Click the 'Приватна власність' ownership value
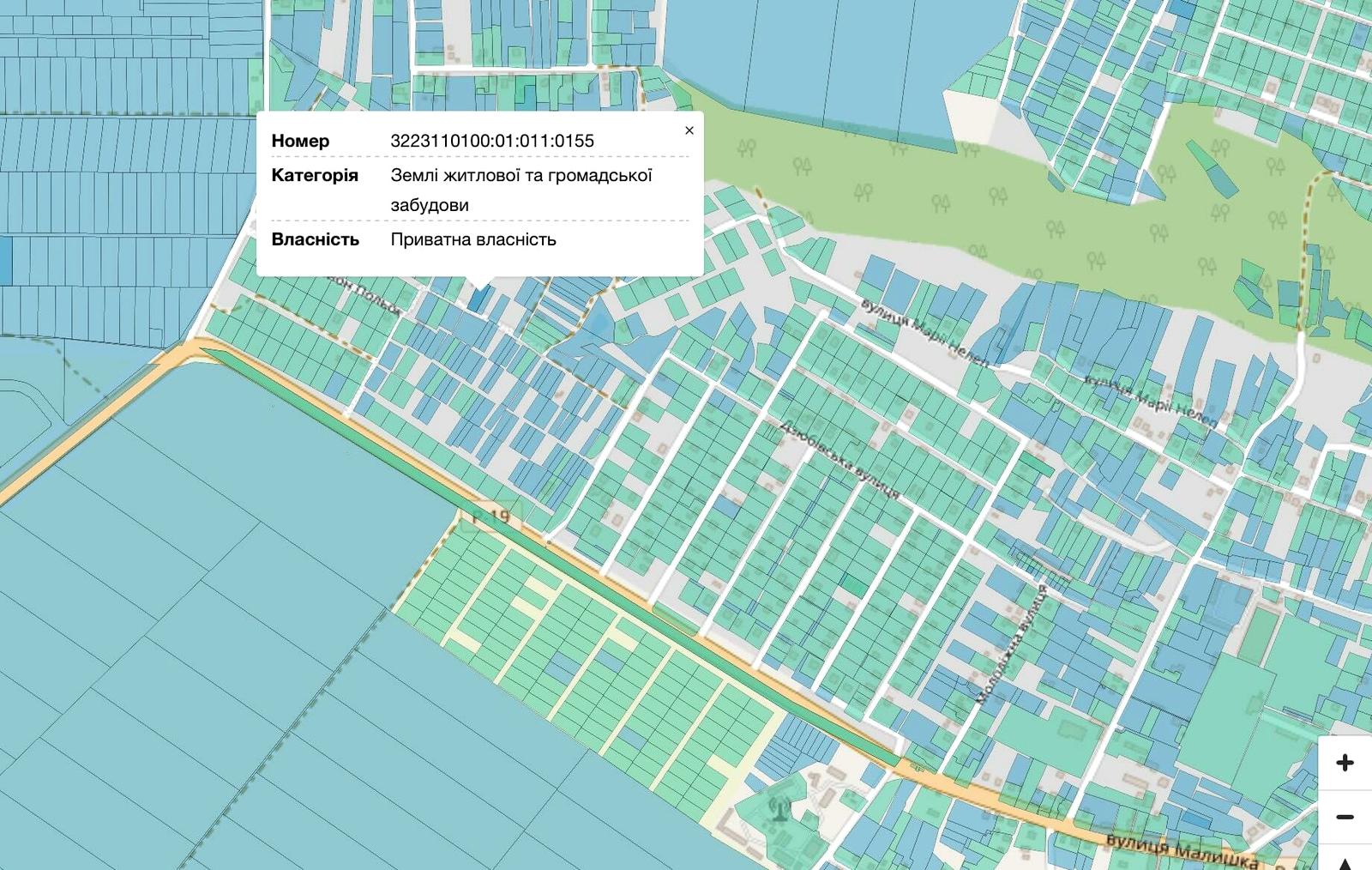 pyautogui.click(x=472, y=239)
